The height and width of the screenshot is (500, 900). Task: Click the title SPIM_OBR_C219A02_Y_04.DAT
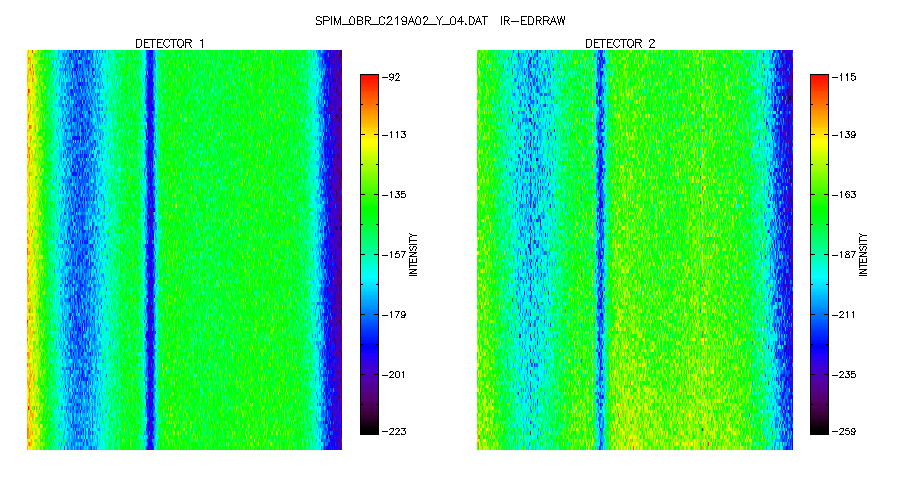point(401,21)
